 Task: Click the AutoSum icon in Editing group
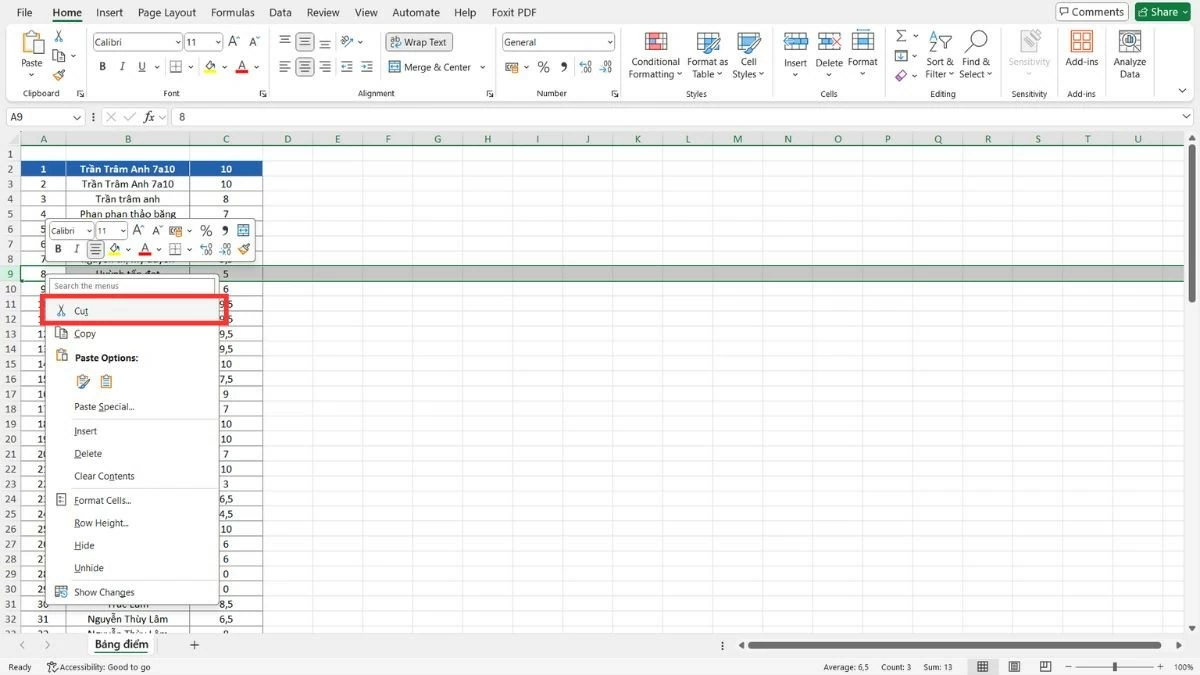point(899,35)
